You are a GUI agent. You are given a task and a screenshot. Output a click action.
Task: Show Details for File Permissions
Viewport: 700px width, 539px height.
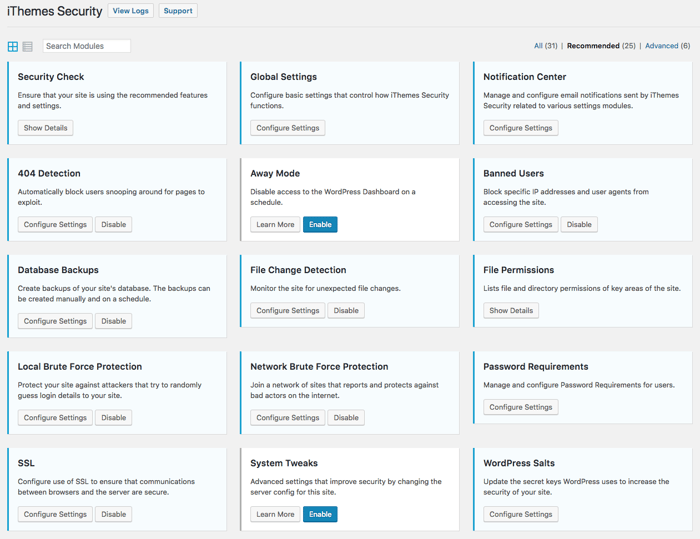pos(511,311)
